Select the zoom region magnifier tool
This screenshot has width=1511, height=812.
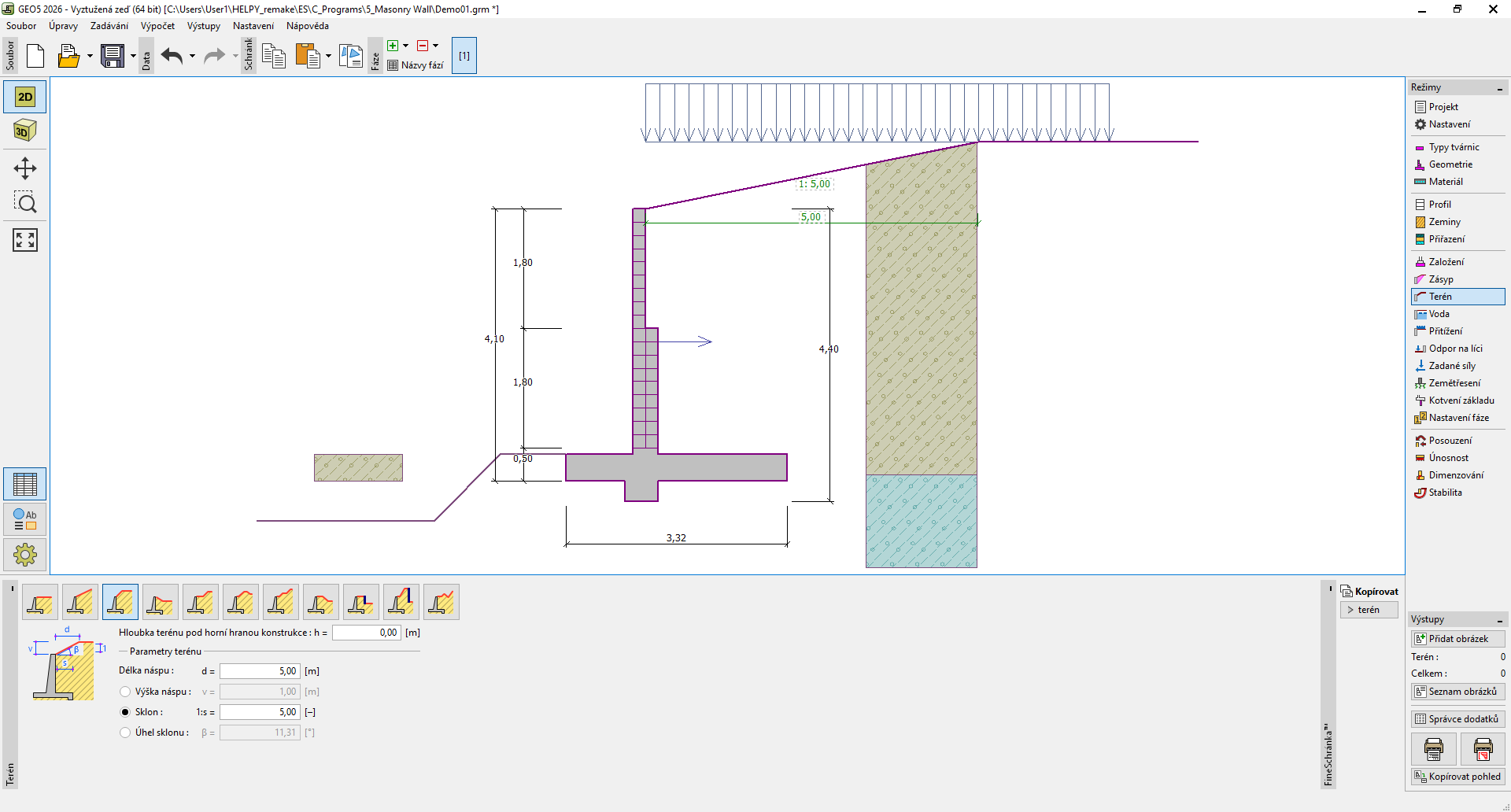coord(25,203)
